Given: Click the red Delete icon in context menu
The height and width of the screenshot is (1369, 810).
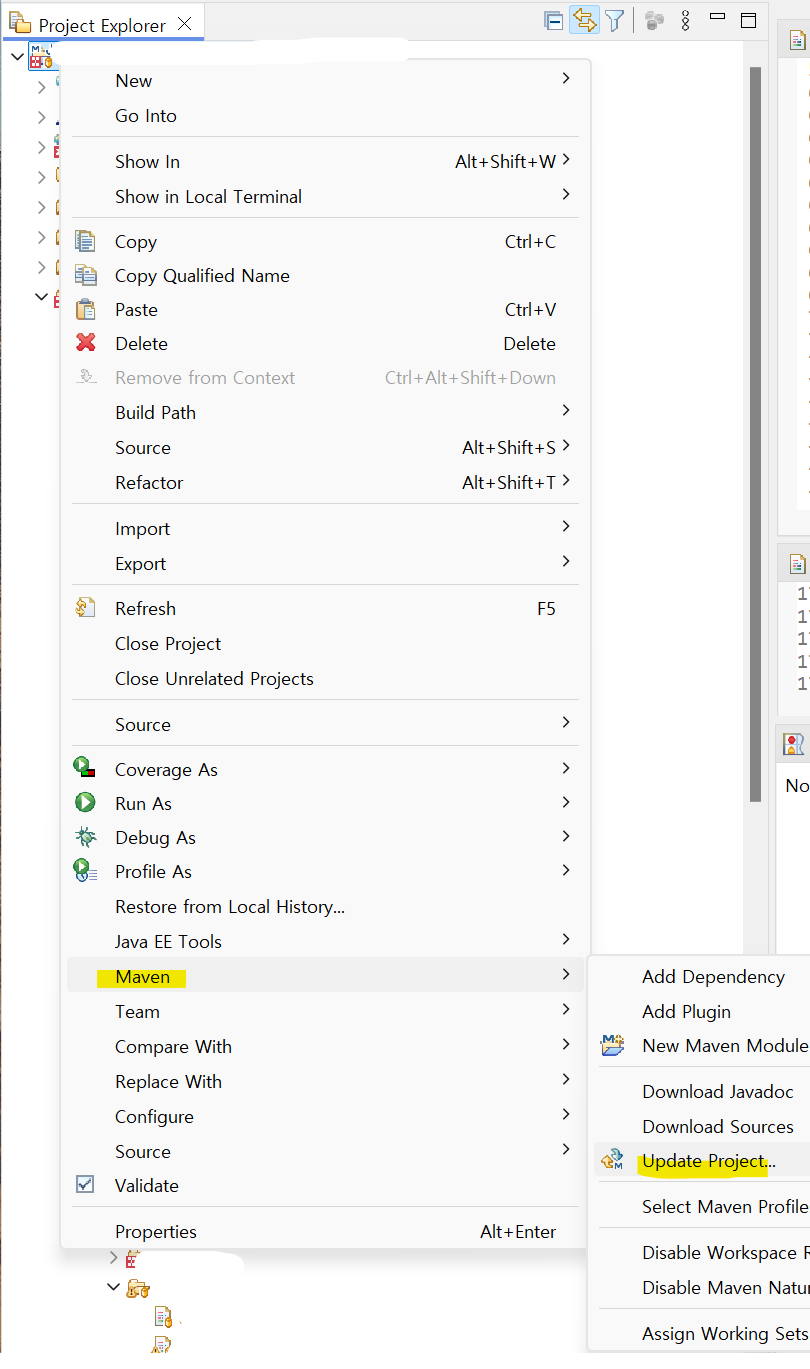Looking at the screenshot, I should pyautogui.click(x=85, y=343).
